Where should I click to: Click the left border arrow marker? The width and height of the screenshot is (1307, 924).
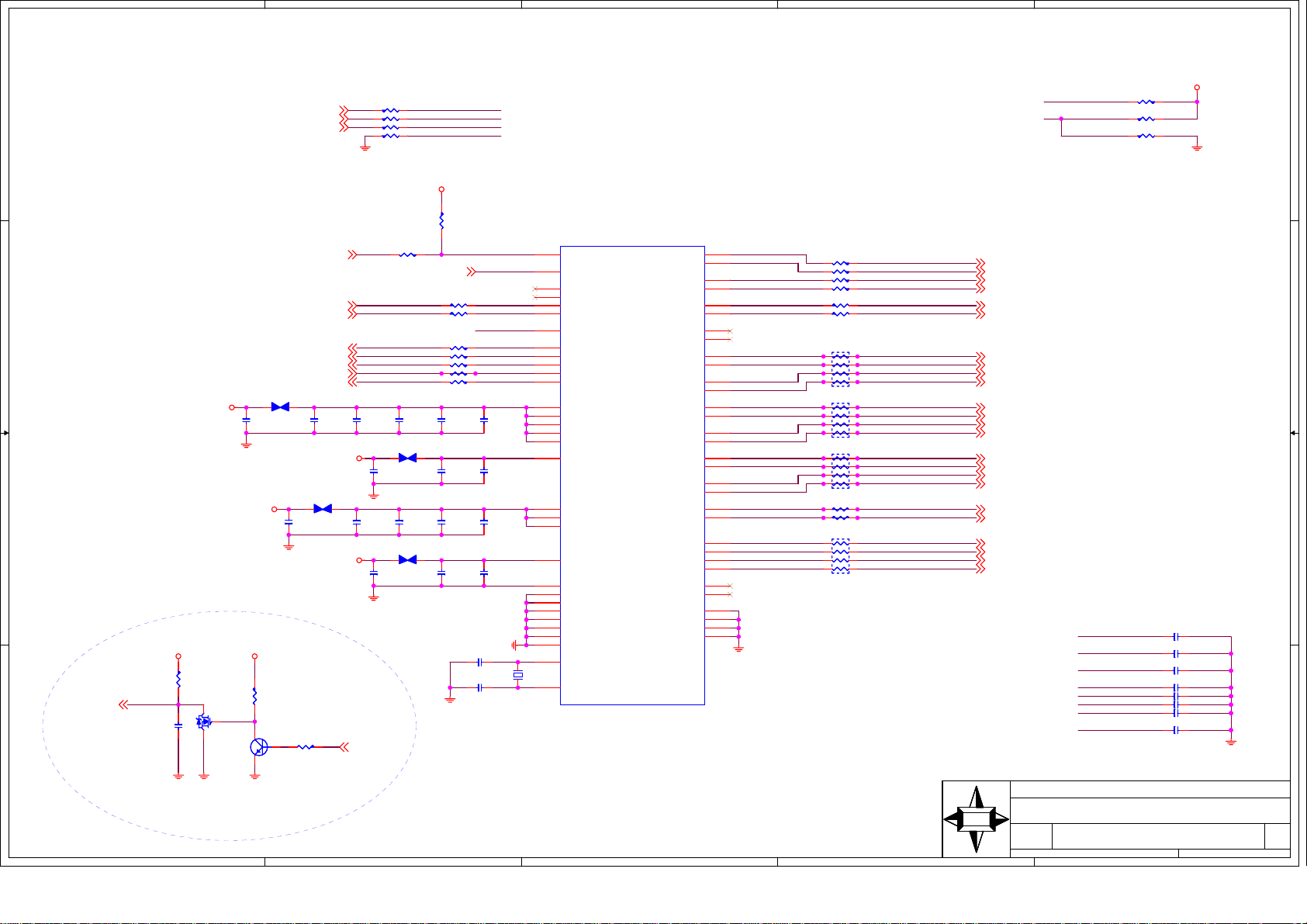point(5,433)
